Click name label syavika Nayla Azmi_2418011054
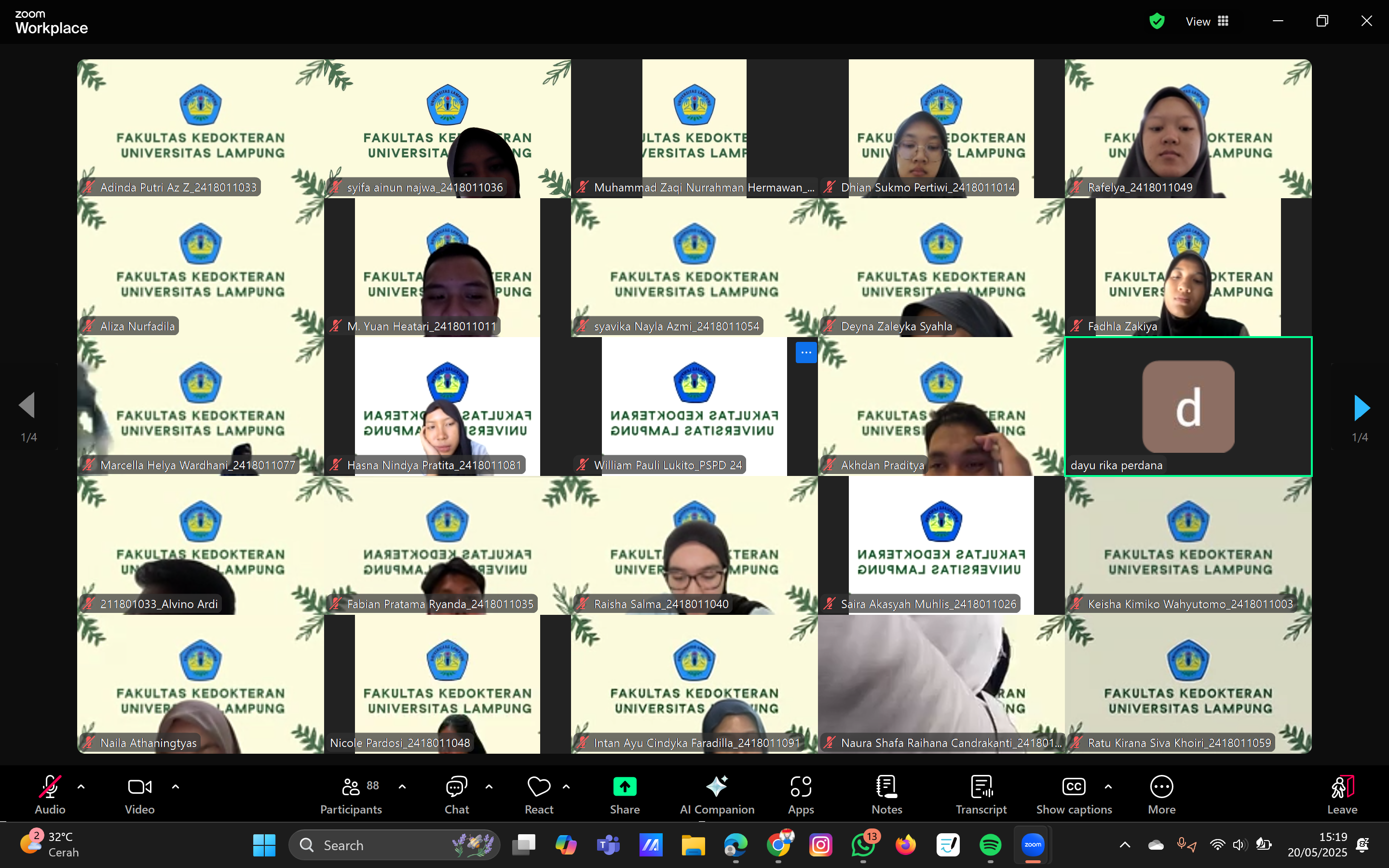Viewport: 1389px width, 868px height. (x=676, y=326)
